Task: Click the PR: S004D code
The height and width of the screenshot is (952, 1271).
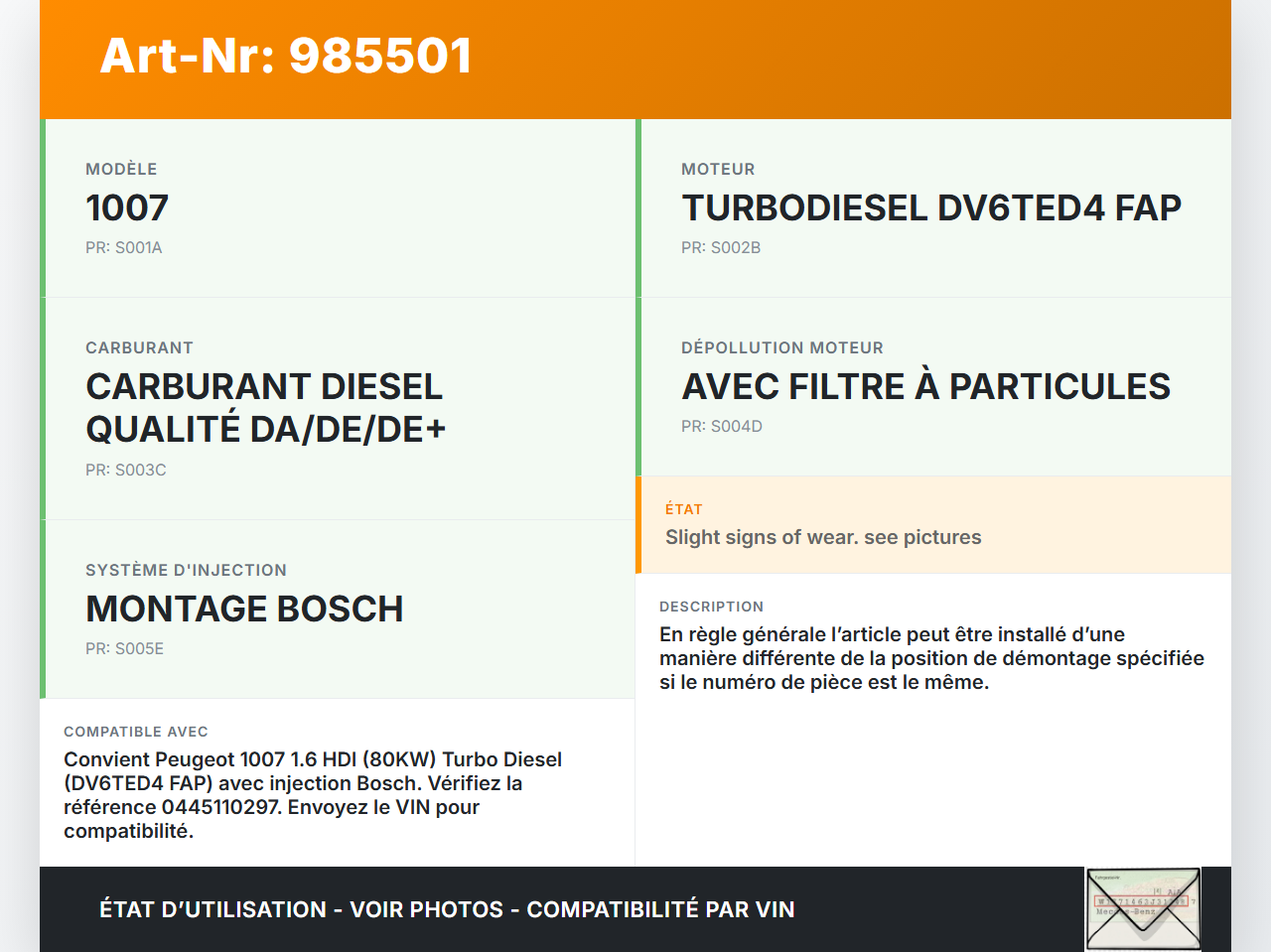Action: coord(721,427)
